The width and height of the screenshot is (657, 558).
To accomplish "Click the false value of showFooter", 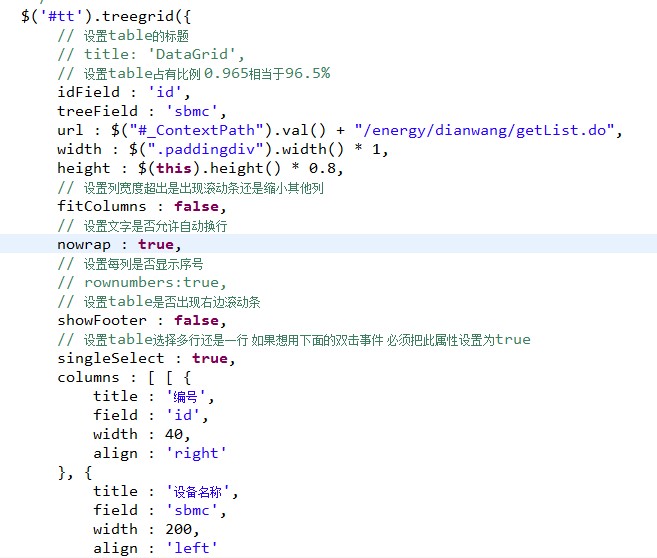I will (197, 320).
